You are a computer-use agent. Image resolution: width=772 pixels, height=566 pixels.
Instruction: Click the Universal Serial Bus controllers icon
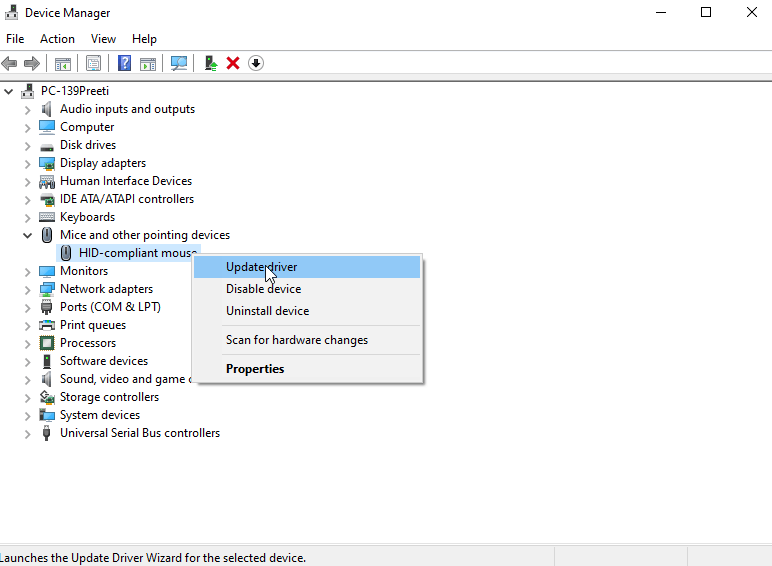tap(46, 433)
